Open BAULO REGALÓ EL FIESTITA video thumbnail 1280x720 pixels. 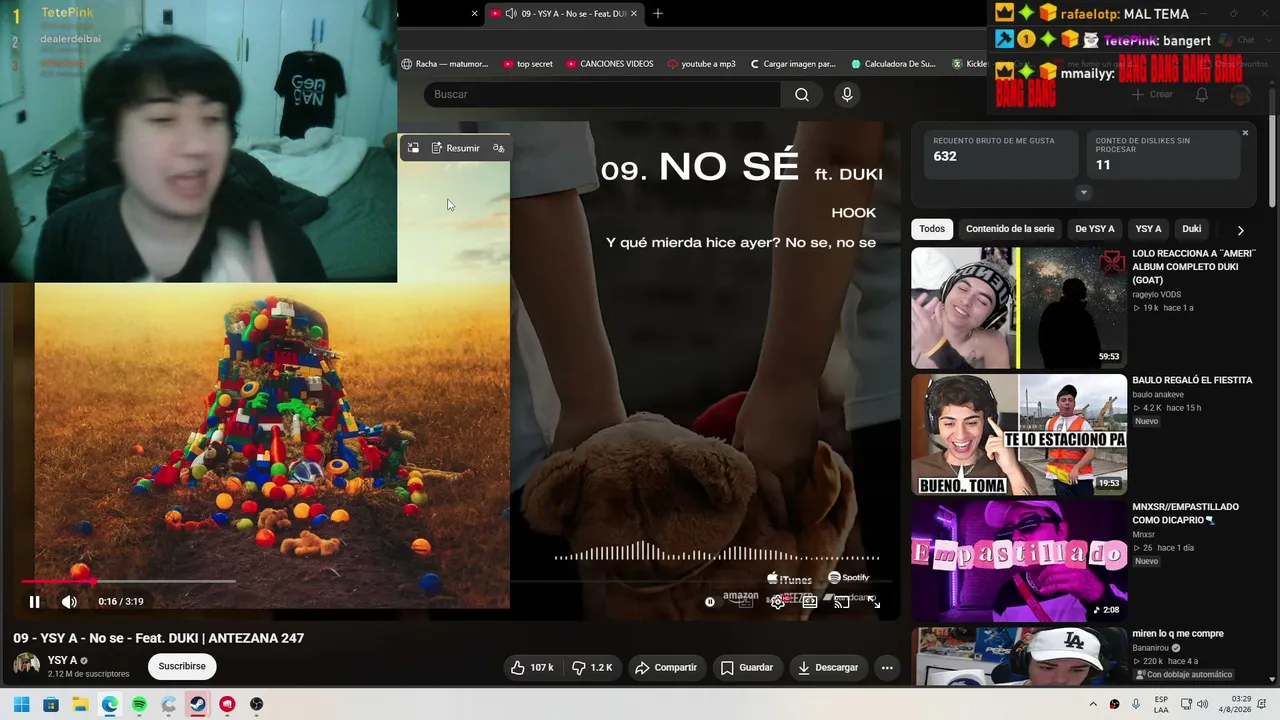click(x=1019, y=435)
